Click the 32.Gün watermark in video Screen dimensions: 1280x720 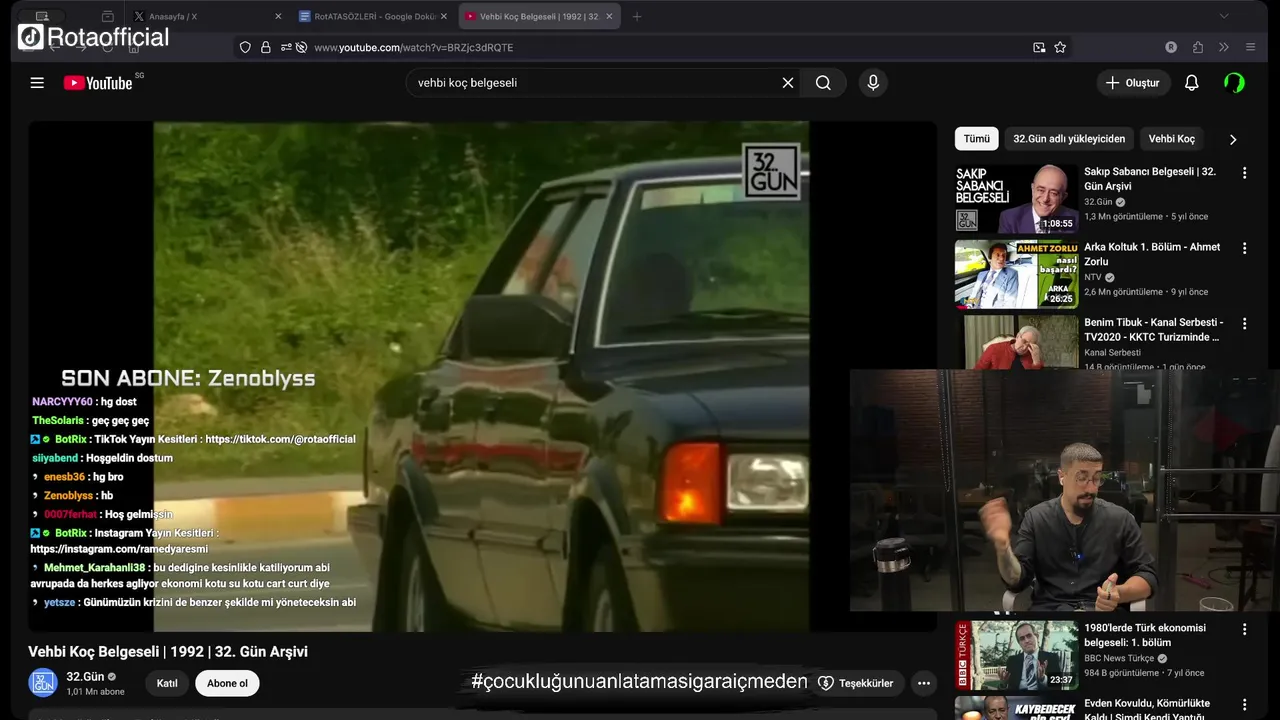point(771,171)
